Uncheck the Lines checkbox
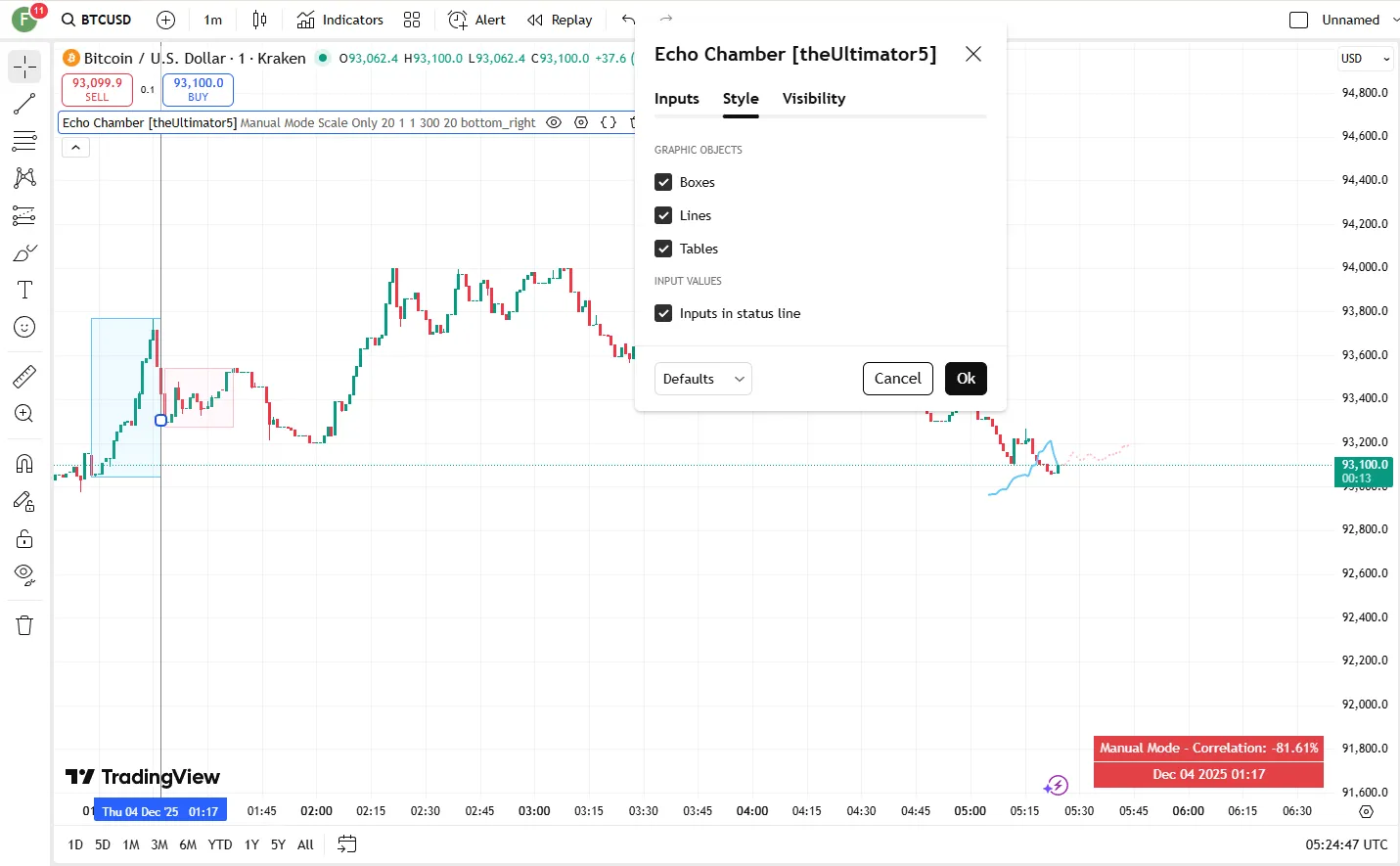Screen dimensions: 1400x866 coord(663,215)
